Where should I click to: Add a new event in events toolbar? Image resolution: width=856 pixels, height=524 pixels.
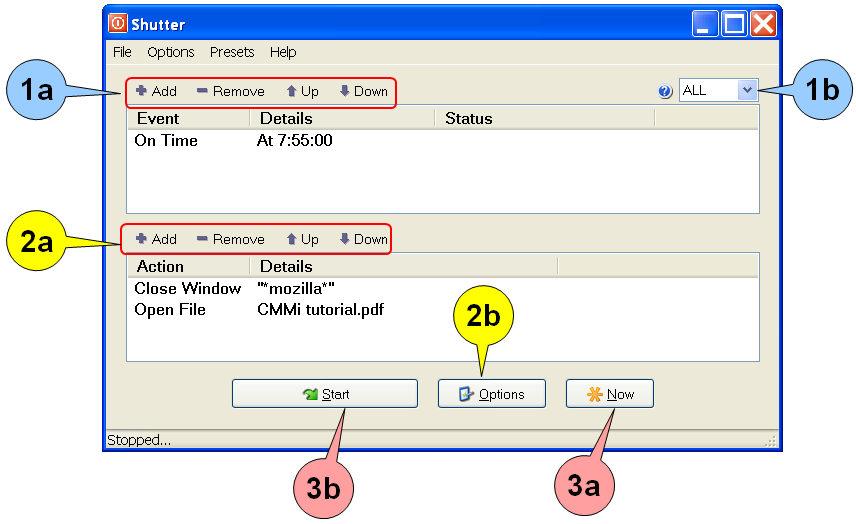coord(156,91)
